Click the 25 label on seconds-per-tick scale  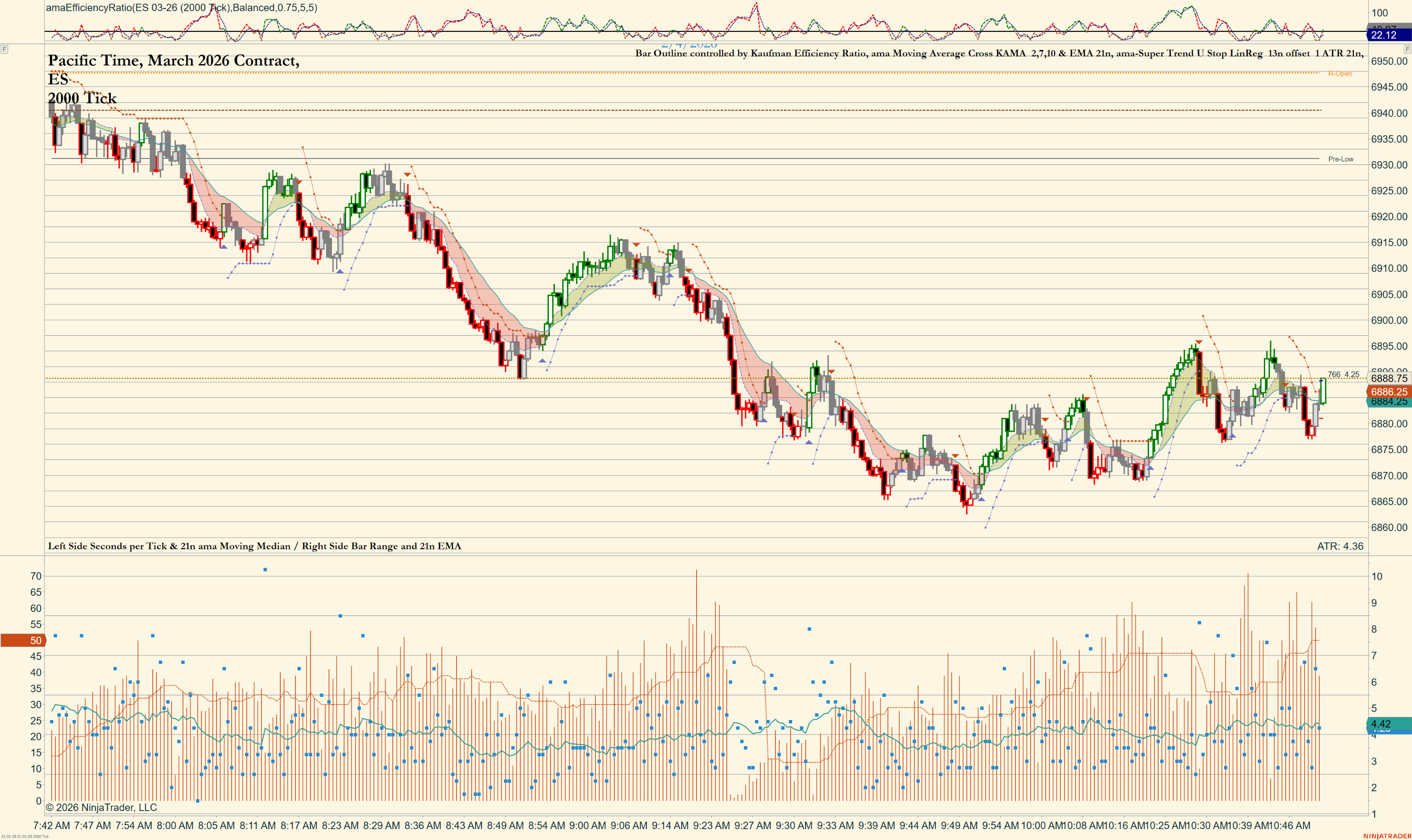[x=36, y=720]
